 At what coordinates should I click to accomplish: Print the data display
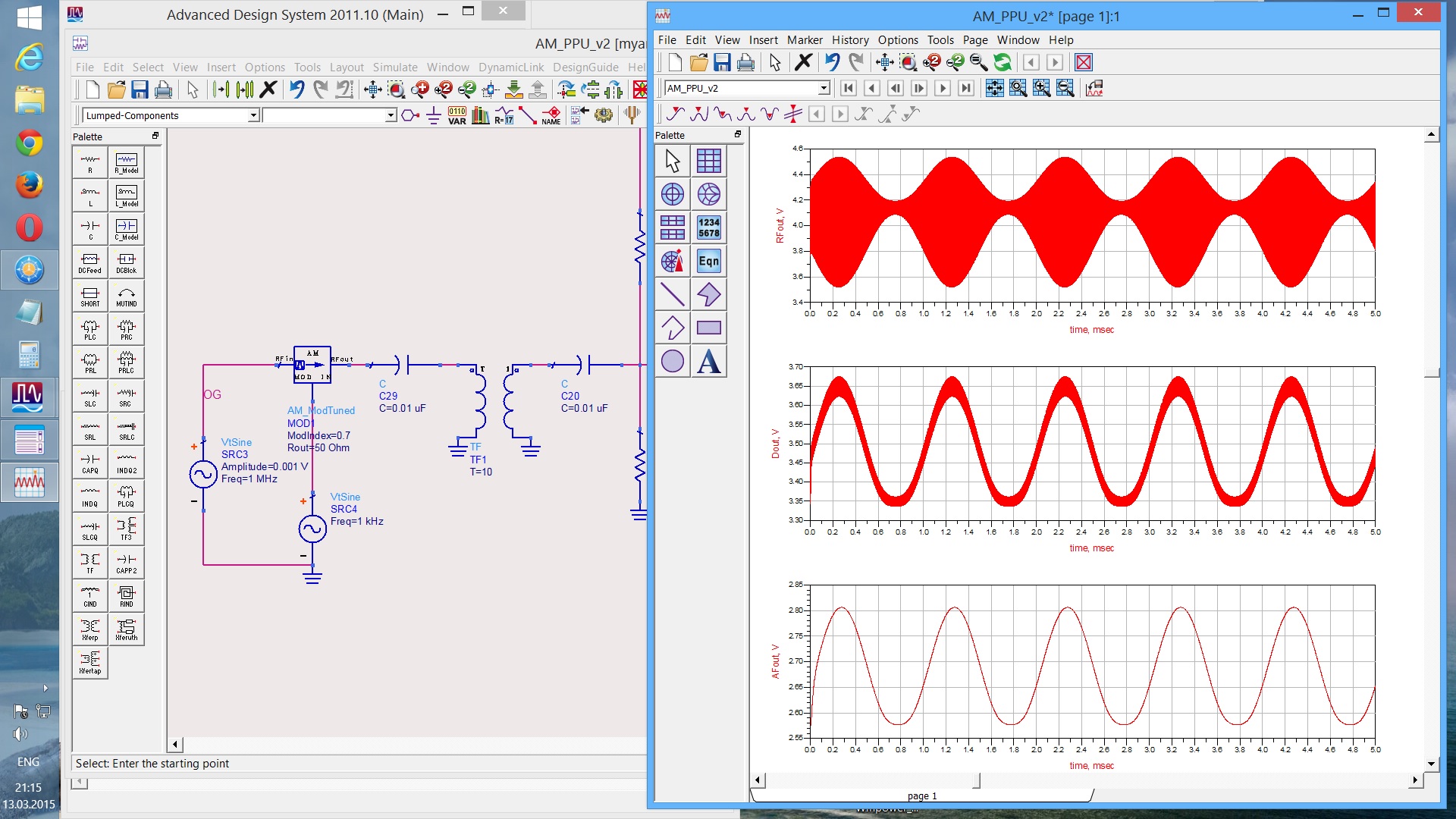(x=745, y=62)
